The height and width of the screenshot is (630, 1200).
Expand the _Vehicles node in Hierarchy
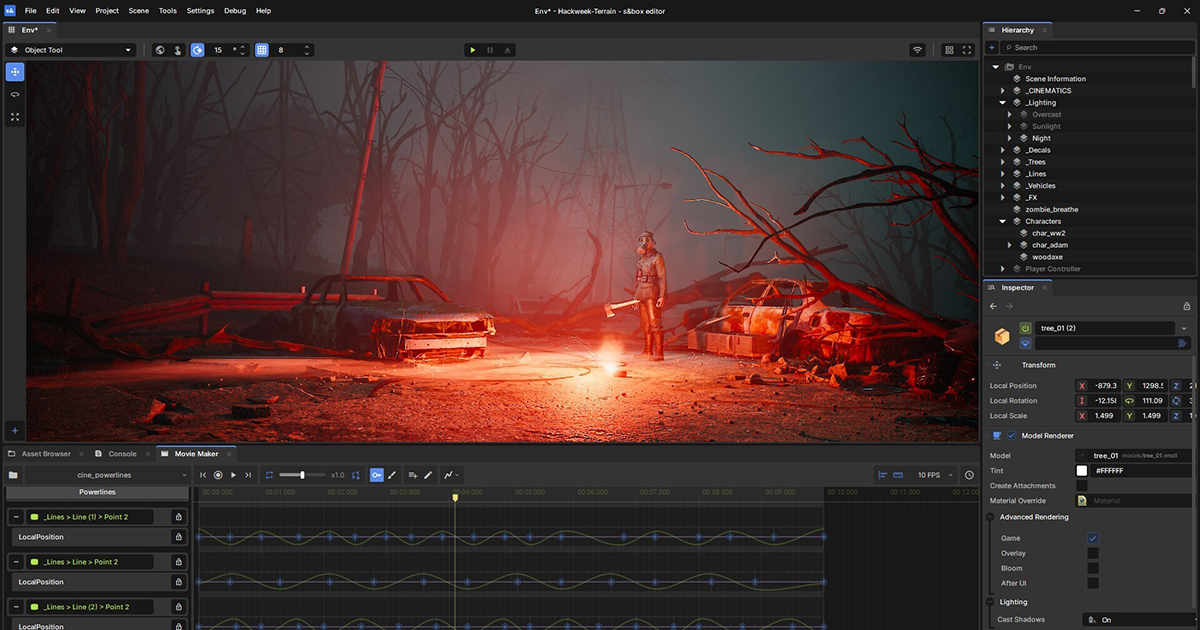[x=1003, y=186]
